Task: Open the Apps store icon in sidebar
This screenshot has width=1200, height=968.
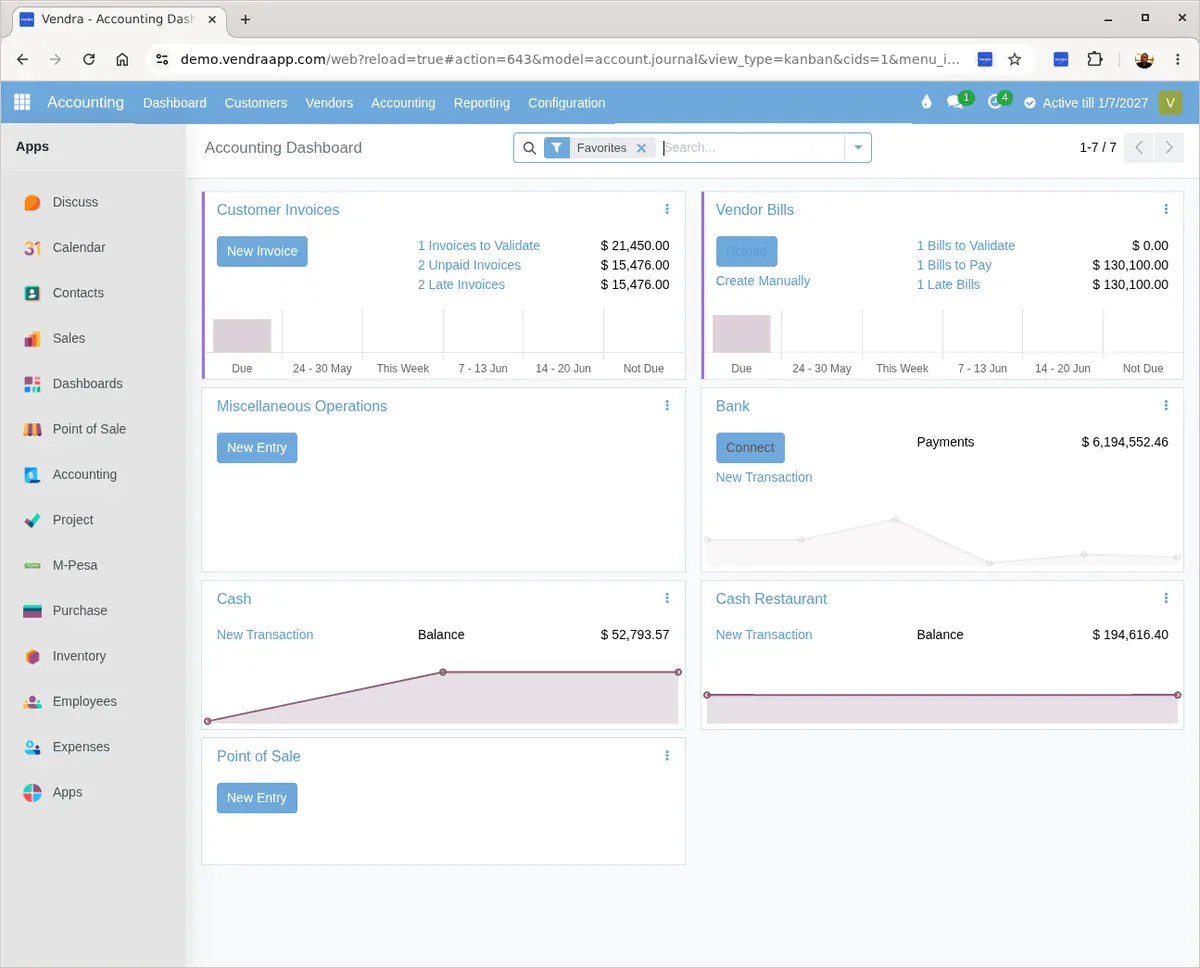Action: pyautogui.click(x=33, y=792)
